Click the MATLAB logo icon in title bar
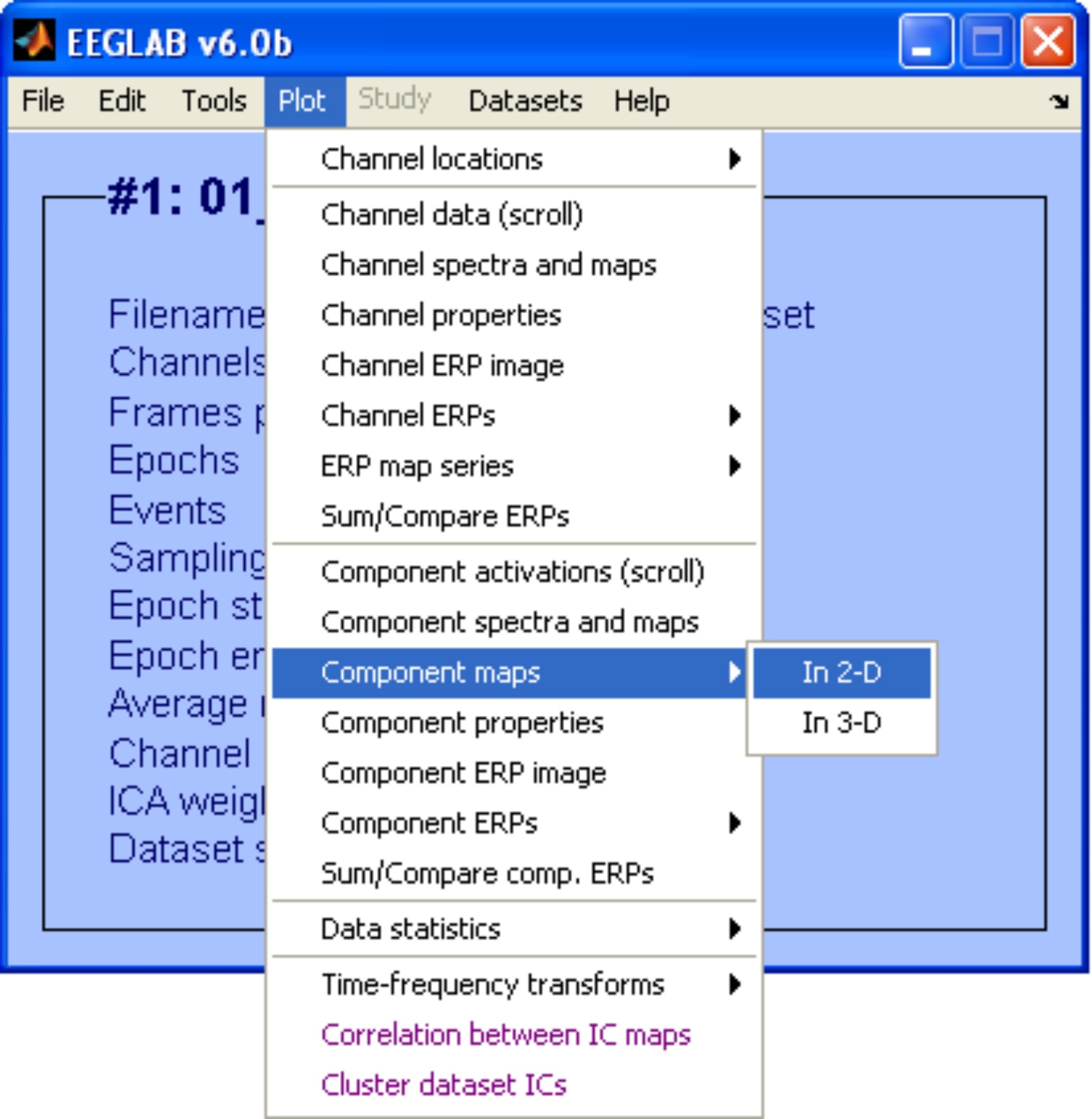 34,41
